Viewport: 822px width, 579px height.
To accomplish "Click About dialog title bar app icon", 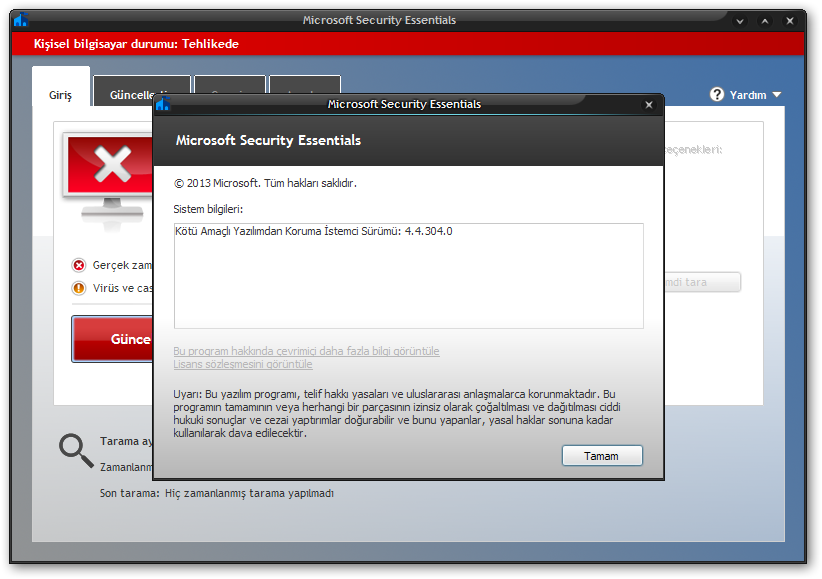I will [x=163, y=103].
